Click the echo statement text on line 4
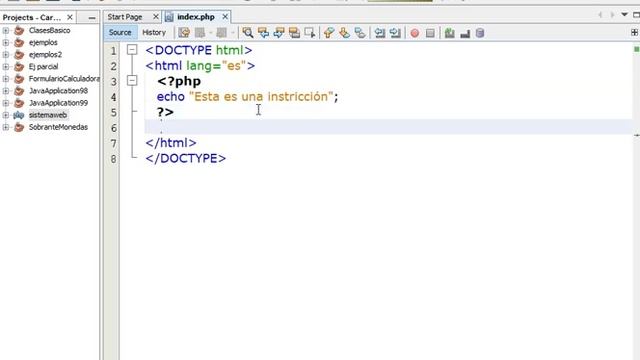Image resolution: width=640 pixels, height=360 pixels. tap(247, 97)
